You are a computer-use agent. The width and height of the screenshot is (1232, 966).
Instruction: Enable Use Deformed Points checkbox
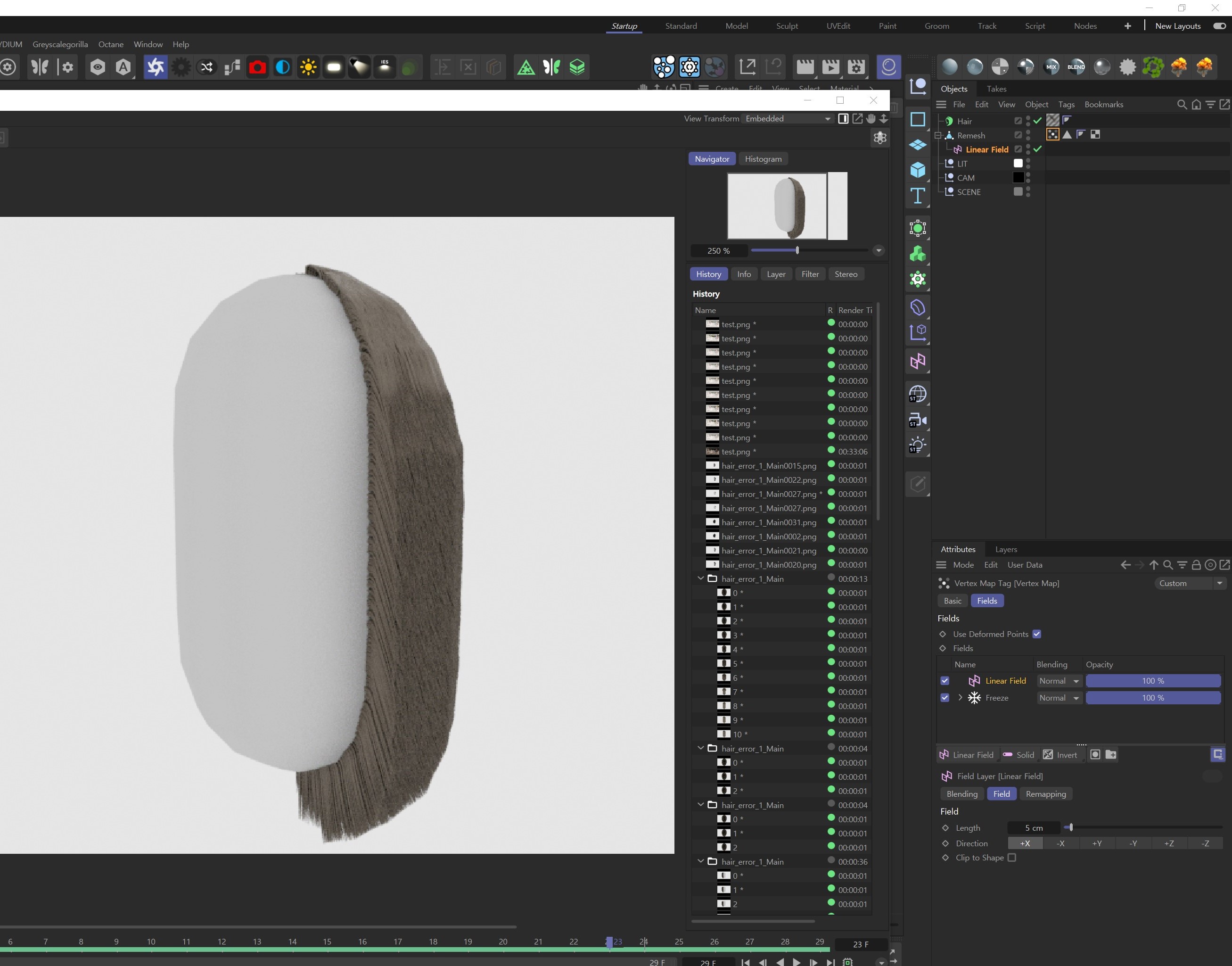(x=1036, y=634)
